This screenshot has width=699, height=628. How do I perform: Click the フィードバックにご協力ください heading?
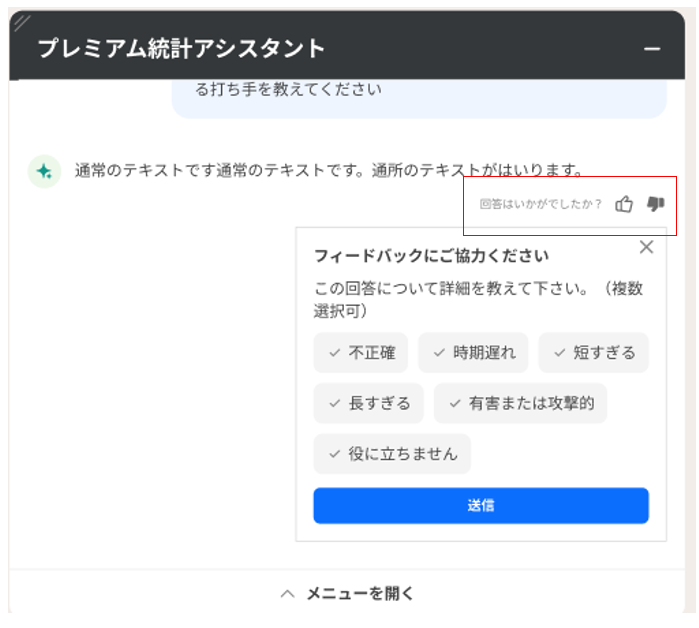click(431, 256)
